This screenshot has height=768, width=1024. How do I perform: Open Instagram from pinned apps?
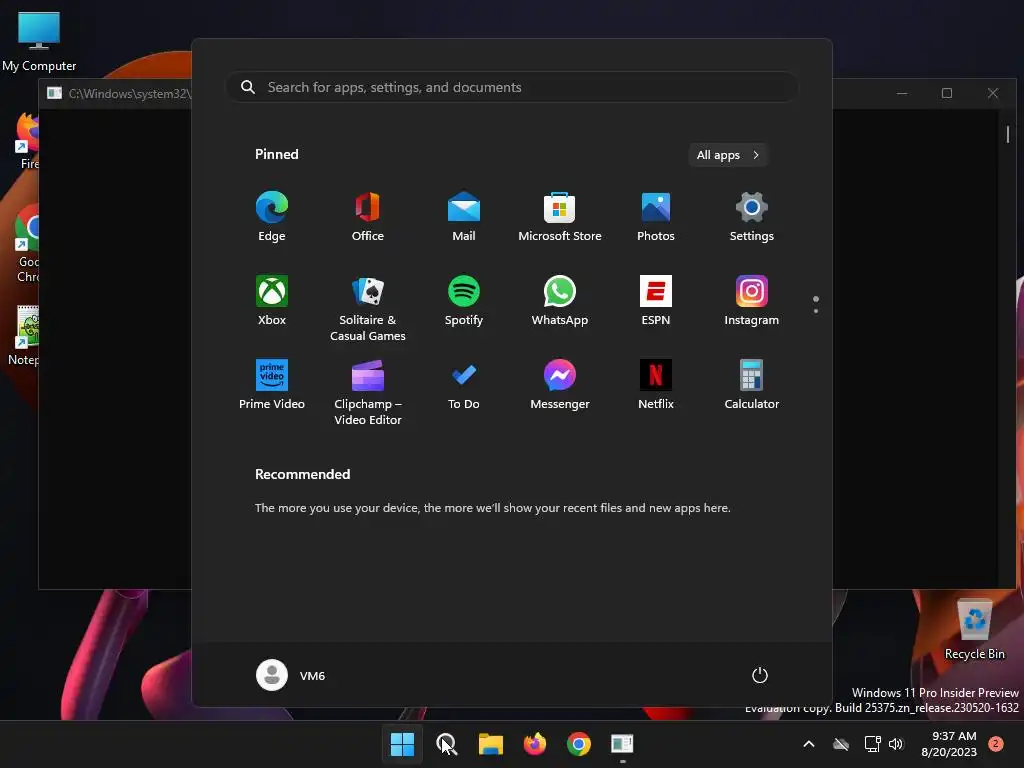click(752, 300)
